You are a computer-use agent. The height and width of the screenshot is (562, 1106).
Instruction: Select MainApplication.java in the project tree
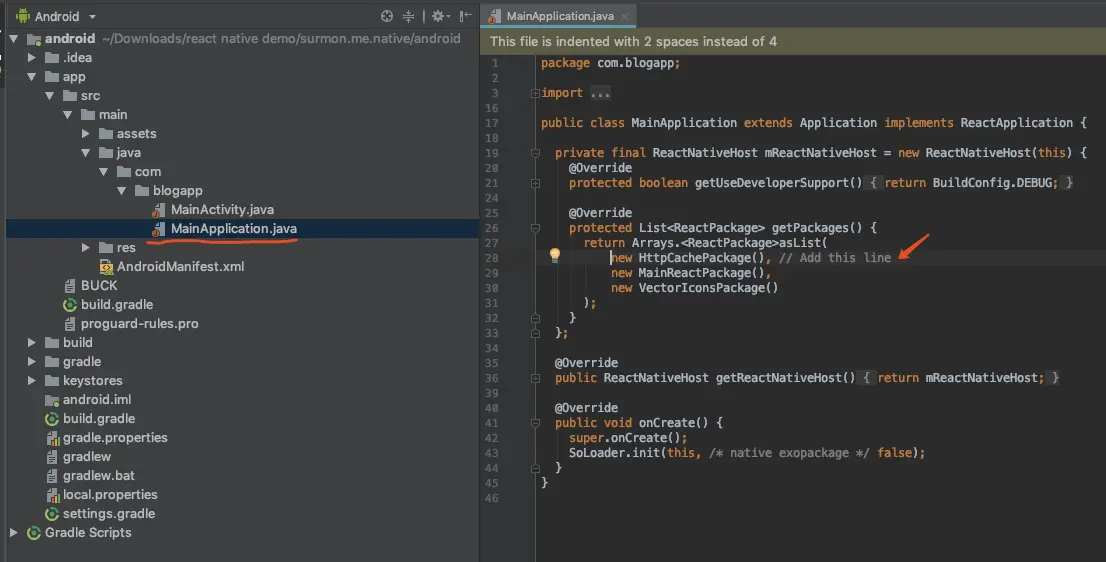click(x=233, y=228)
